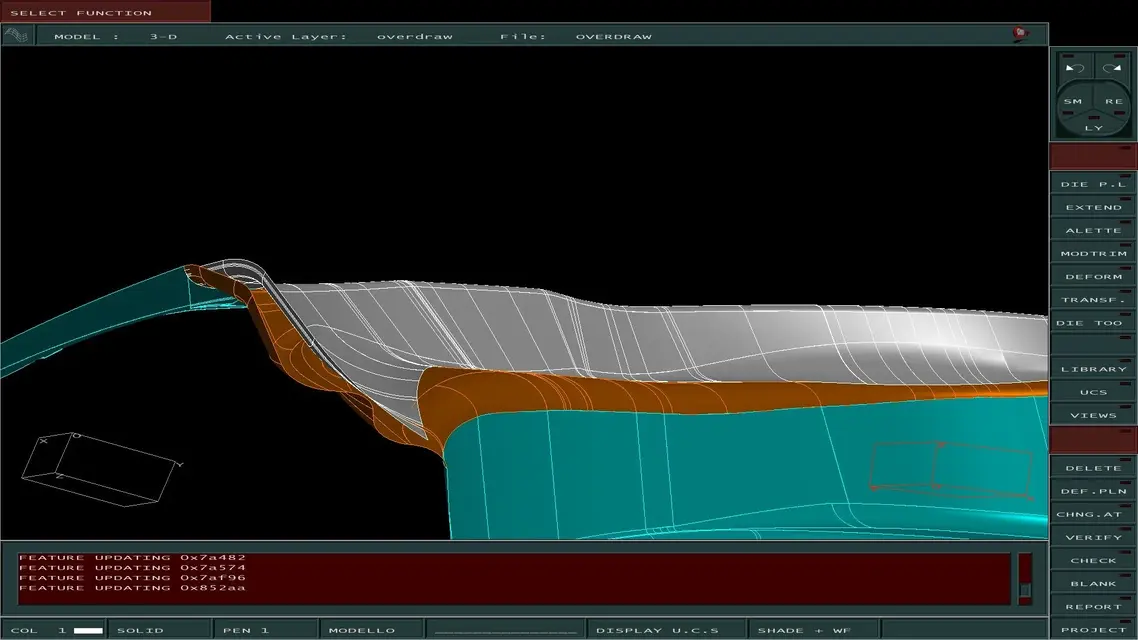This screenshot has height=640, width=1138.
Task: Click the DISPLAY U.C.S status field
Action: [666, 630]
